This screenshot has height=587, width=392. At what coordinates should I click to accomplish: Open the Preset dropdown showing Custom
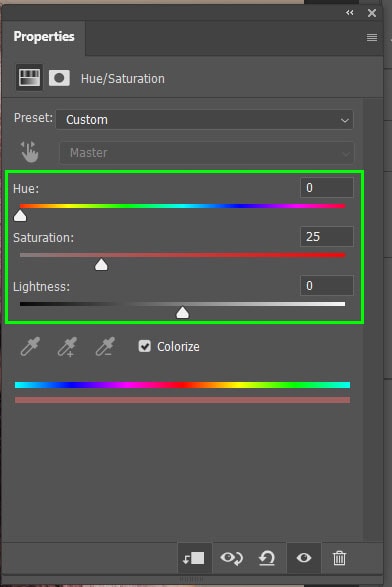tap(204, 119)
